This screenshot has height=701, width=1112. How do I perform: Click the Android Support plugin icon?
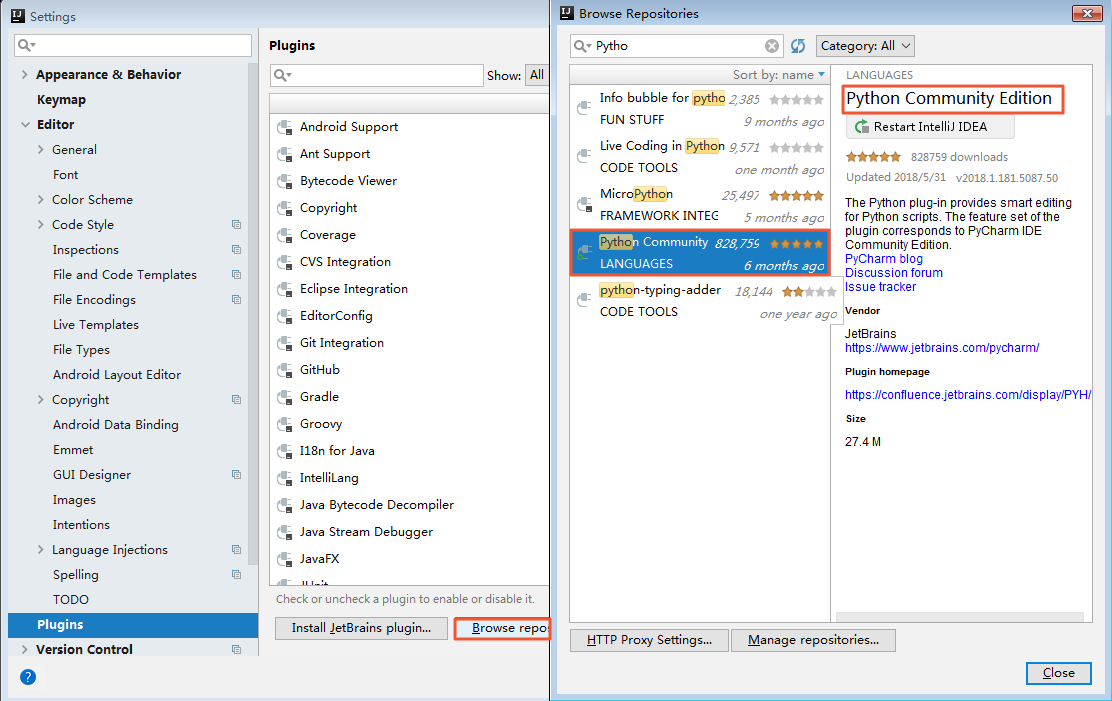(x=285, y=127)
